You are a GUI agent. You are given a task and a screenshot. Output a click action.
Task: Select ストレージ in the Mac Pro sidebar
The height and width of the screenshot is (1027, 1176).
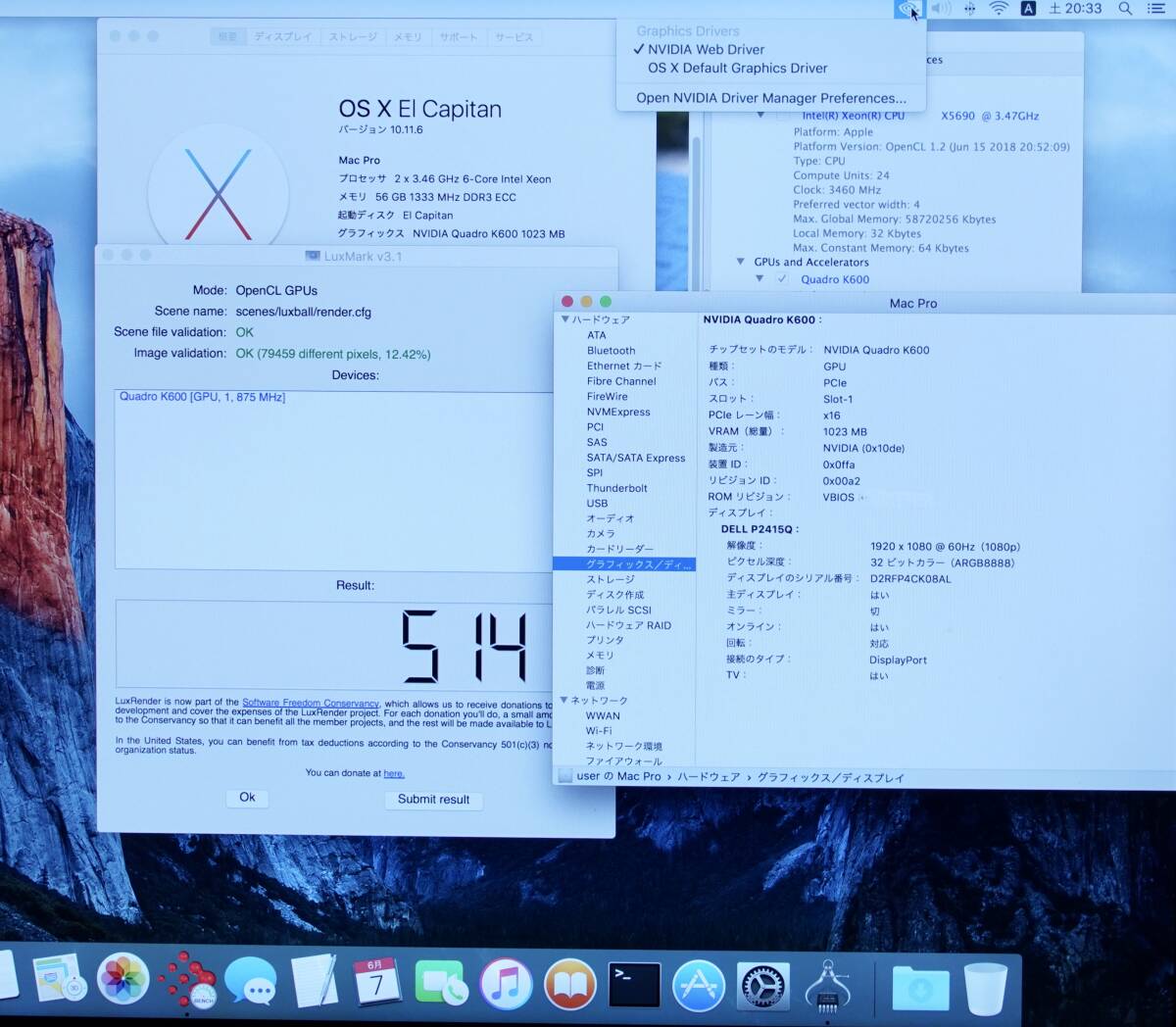[611, 580]
